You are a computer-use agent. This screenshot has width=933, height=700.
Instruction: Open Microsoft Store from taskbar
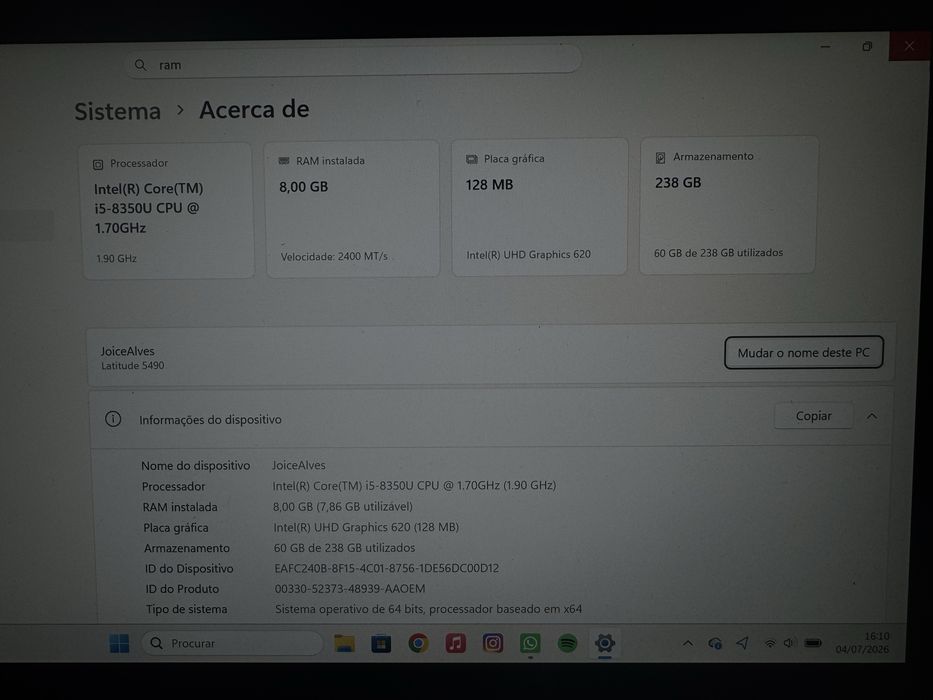pos(381,643)
